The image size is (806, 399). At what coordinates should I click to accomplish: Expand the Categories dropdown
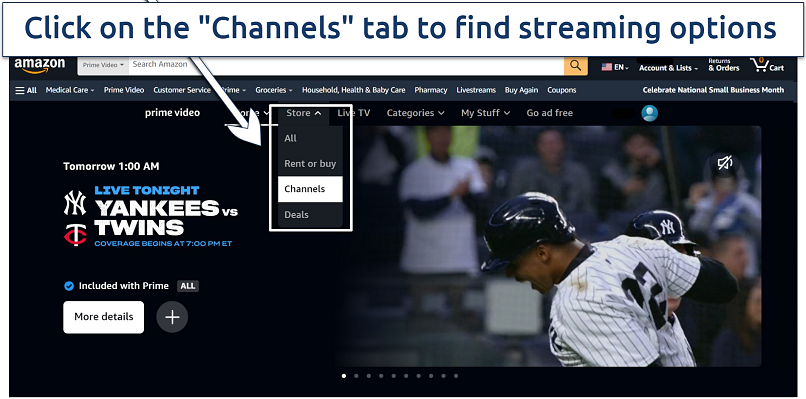[x=415, y=113]
